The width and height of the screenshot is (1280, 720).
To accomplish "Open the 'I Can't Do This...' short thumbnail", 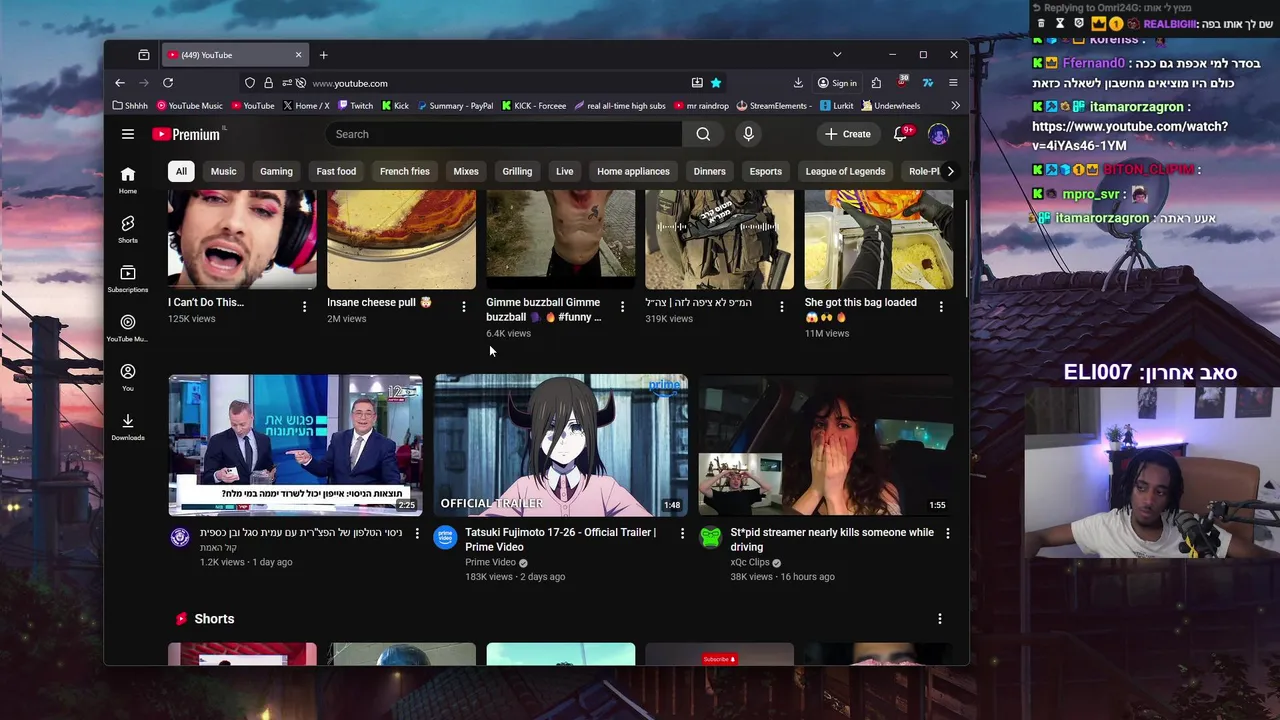I will pyautogui.click(x=242, y=239).
